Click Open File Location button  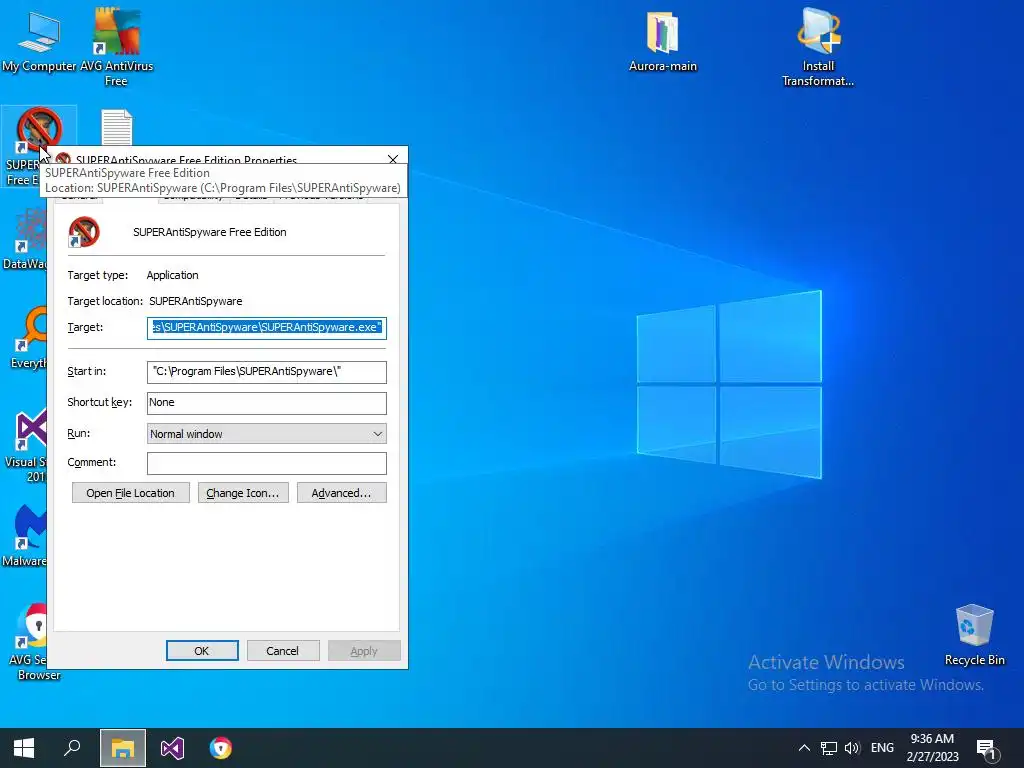pos(131,493)
